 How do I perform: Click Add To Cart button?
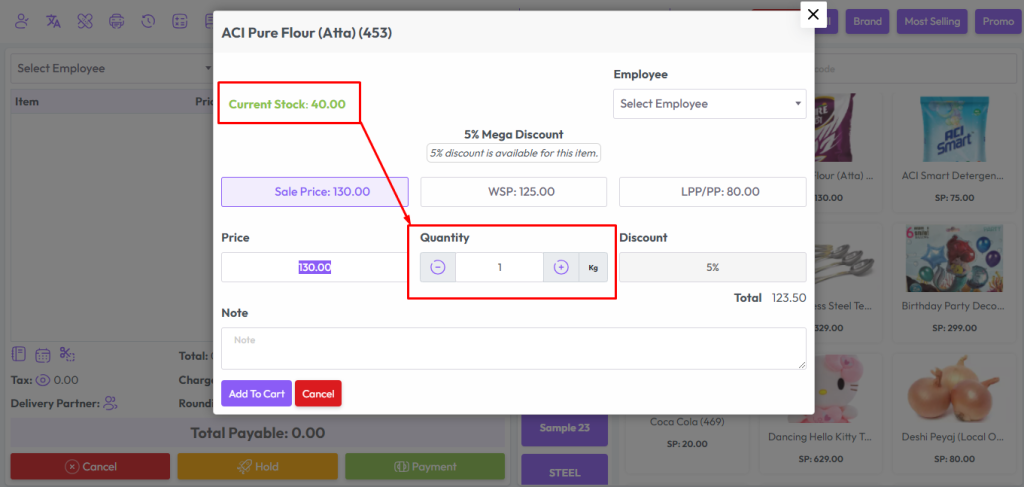pos(257,394)
